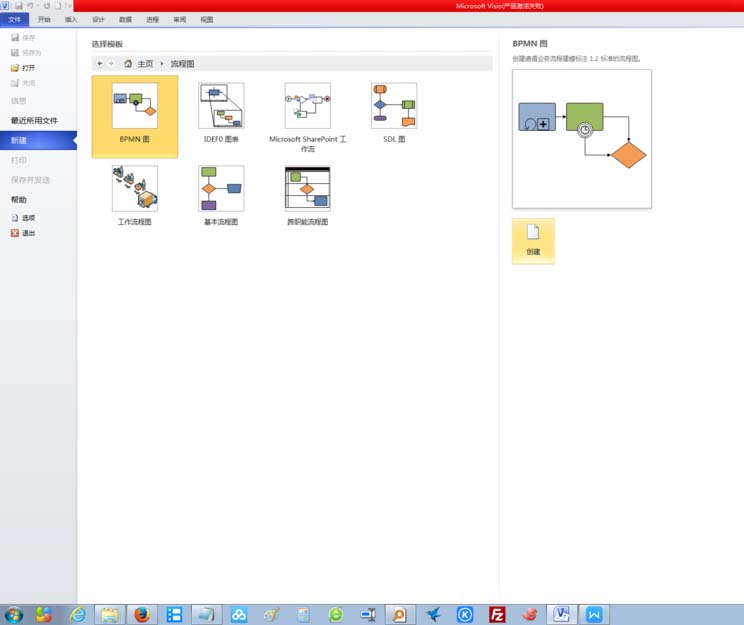
Task: Open the blue list app icon in taskbar
Action: click(174, 615)
